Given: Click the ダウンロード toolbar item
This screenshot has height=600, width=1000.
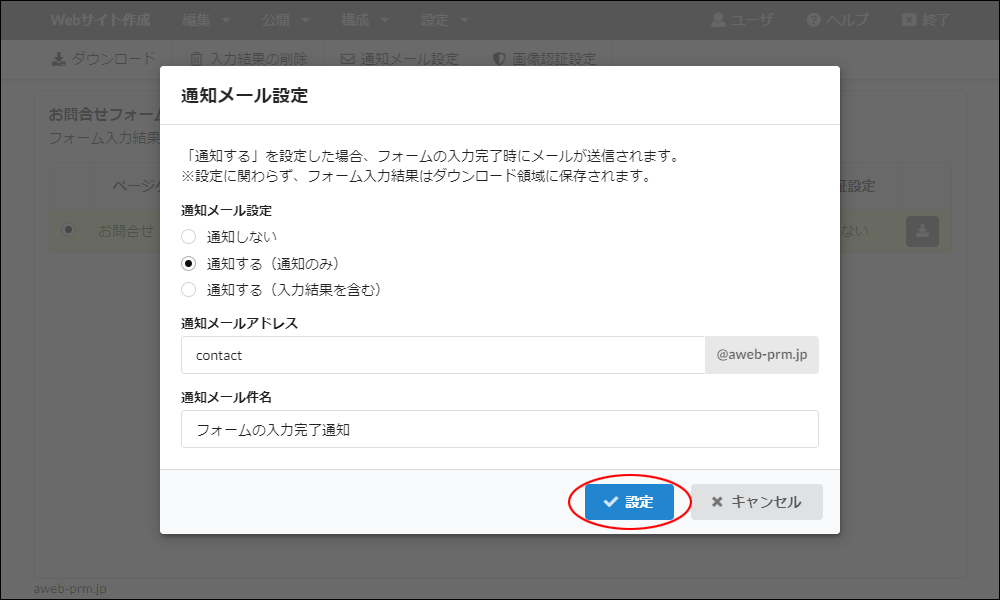Looking at the screenshot, I should pyautogui.click(x=103, y=59).
